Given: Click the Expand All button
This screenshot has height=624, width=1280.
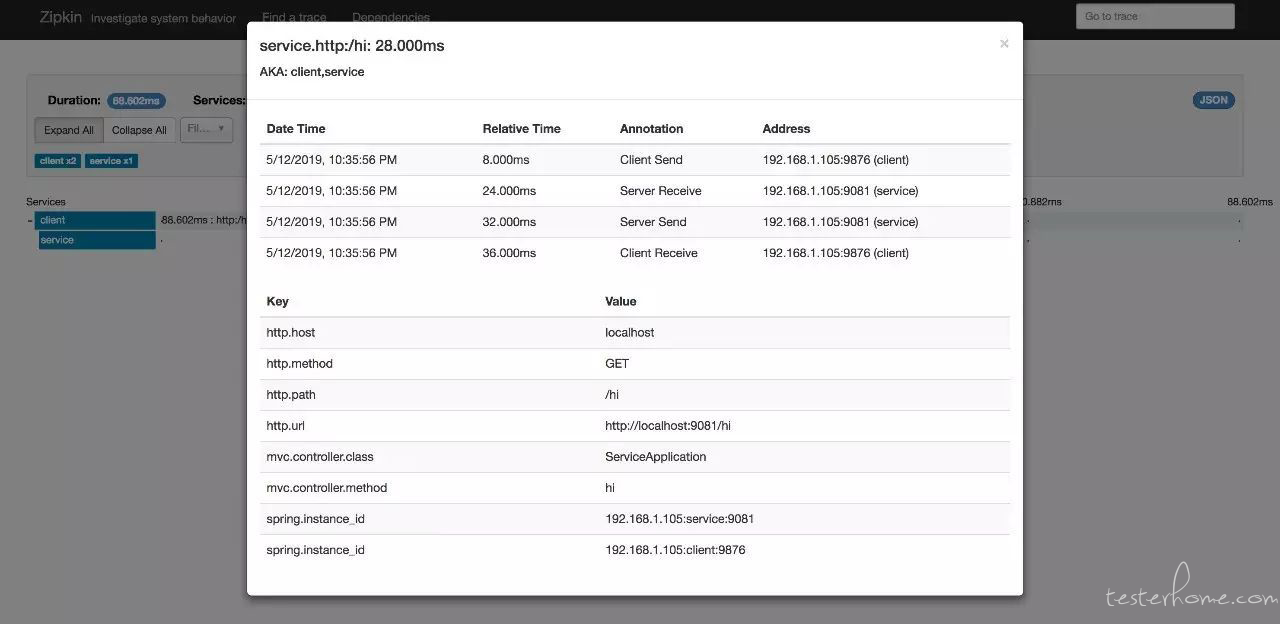Looking at the screenshot, I should (69, 130).
